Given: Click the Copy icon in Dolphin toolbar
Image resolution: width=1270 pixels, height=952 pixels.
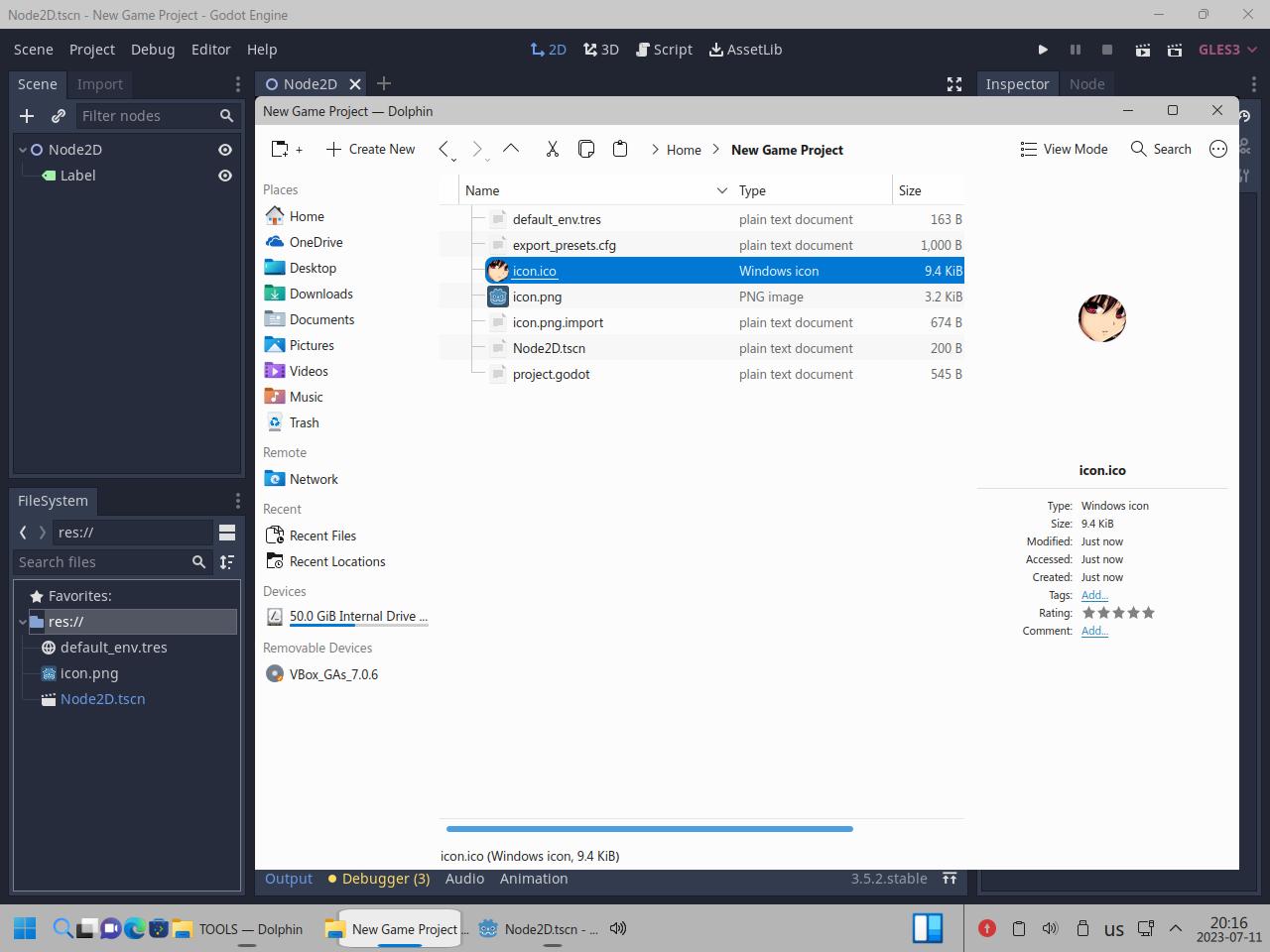Looking at the screenshot, I should click(x=586, y=149).
